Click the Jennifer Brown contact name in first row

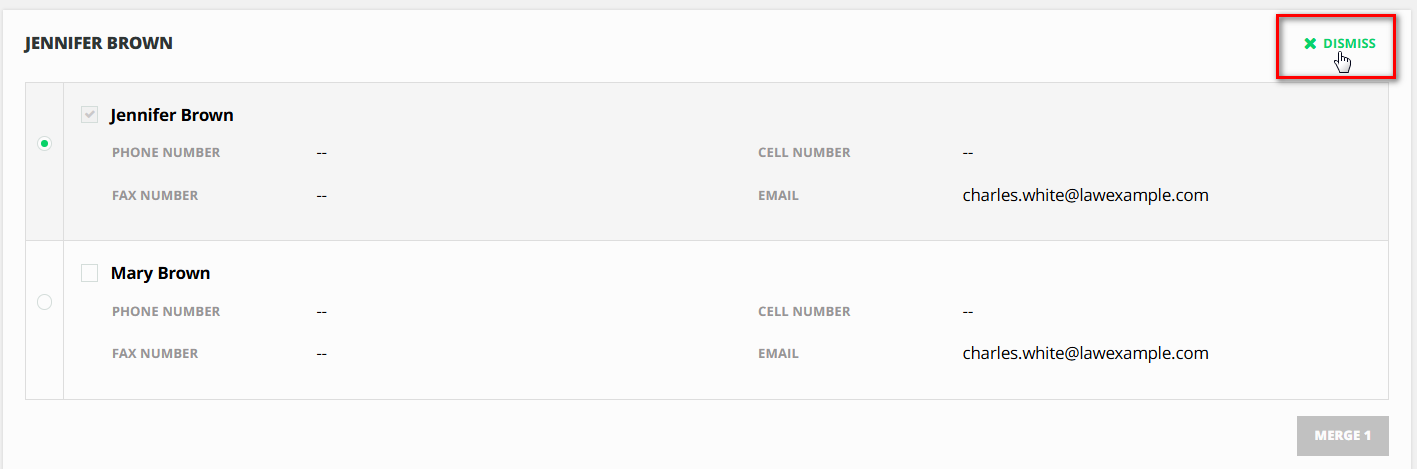pos(172,115)
